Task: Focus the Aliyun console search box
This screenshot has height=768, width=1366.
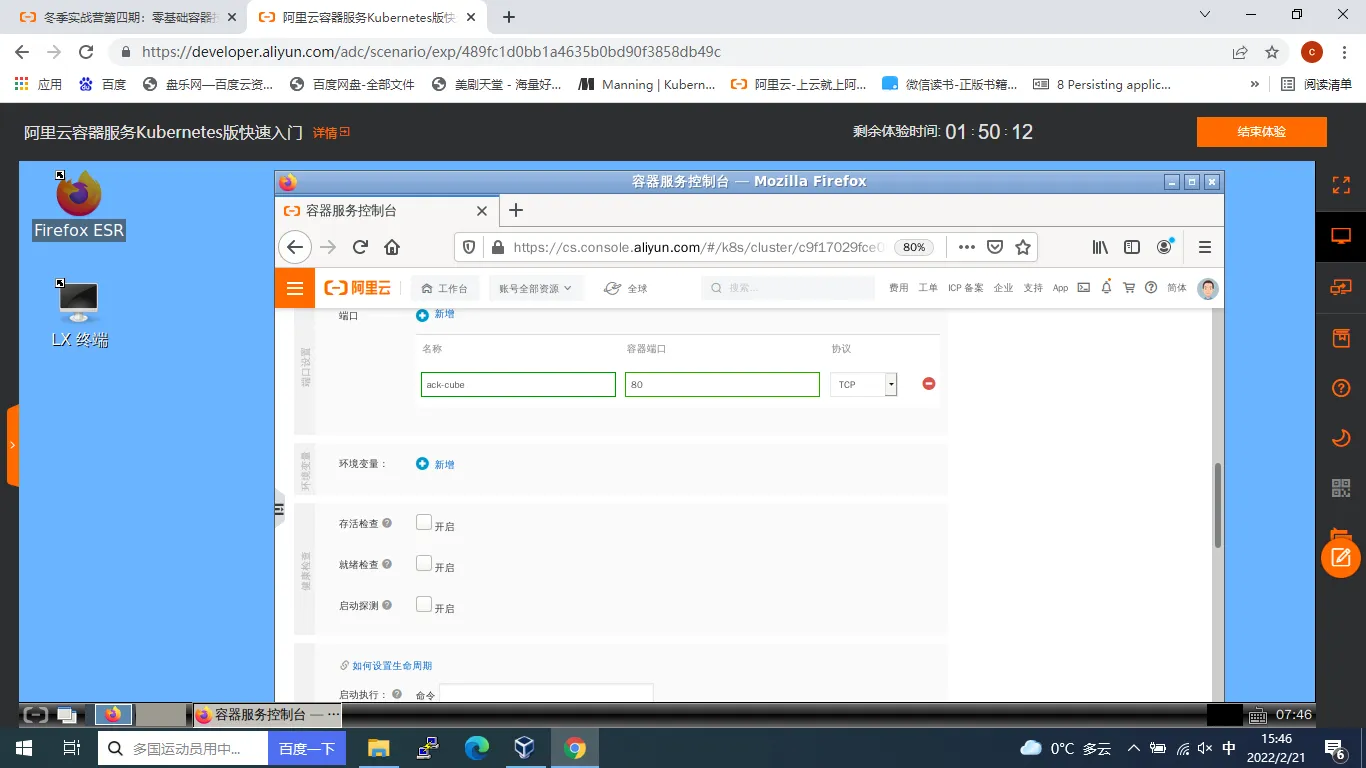Action: coord(788,288)
